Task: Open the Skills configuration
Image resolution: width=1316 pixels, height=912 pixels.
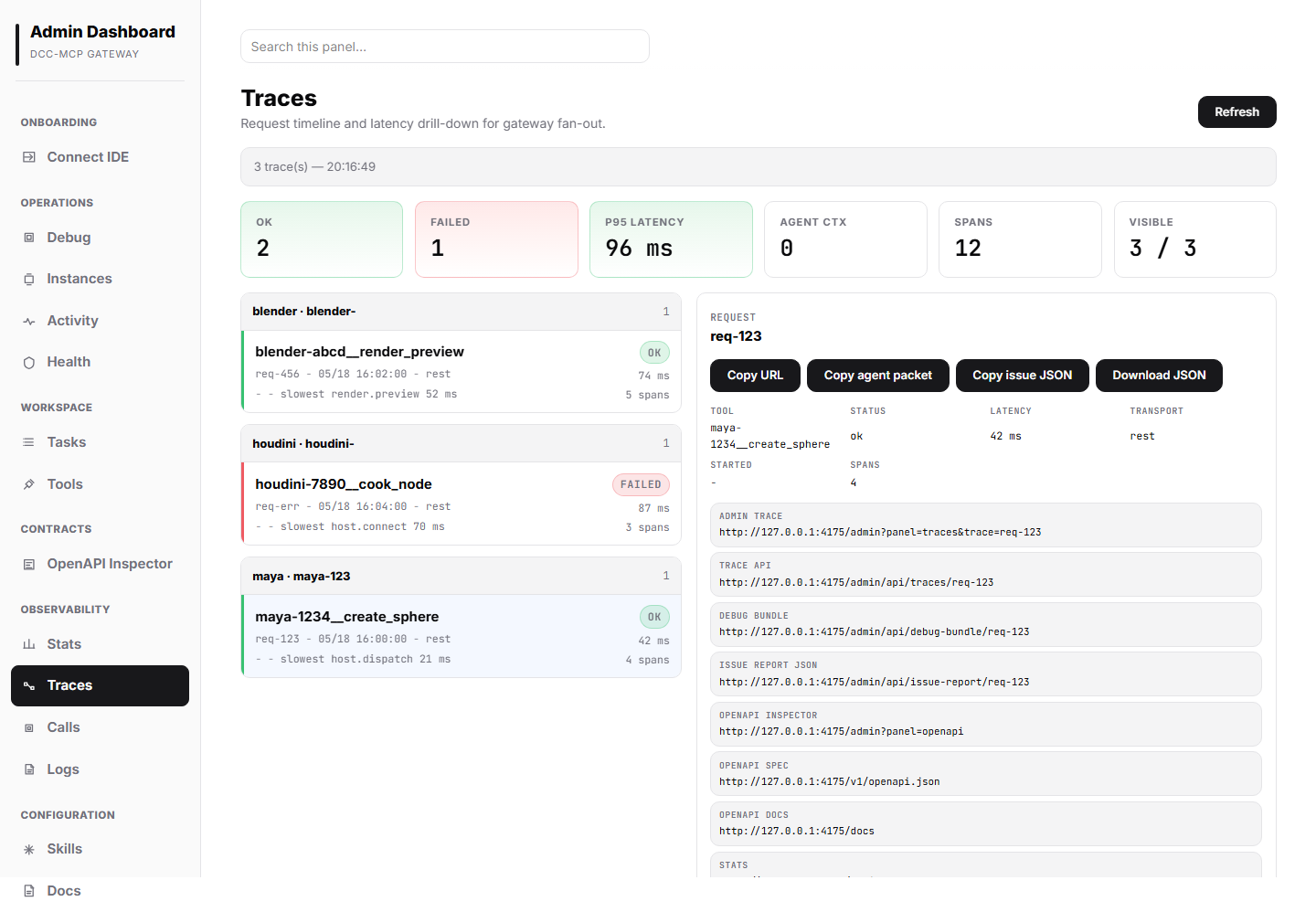Action: coord(100,849)
